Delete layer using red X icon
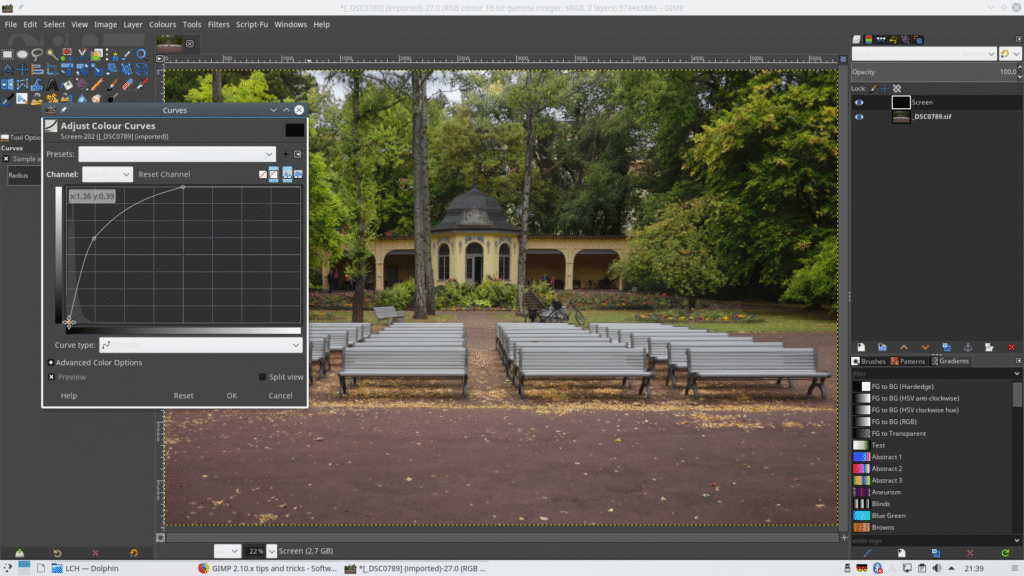The width and height of the screenshot is (1024, 576). [1012, 347]
